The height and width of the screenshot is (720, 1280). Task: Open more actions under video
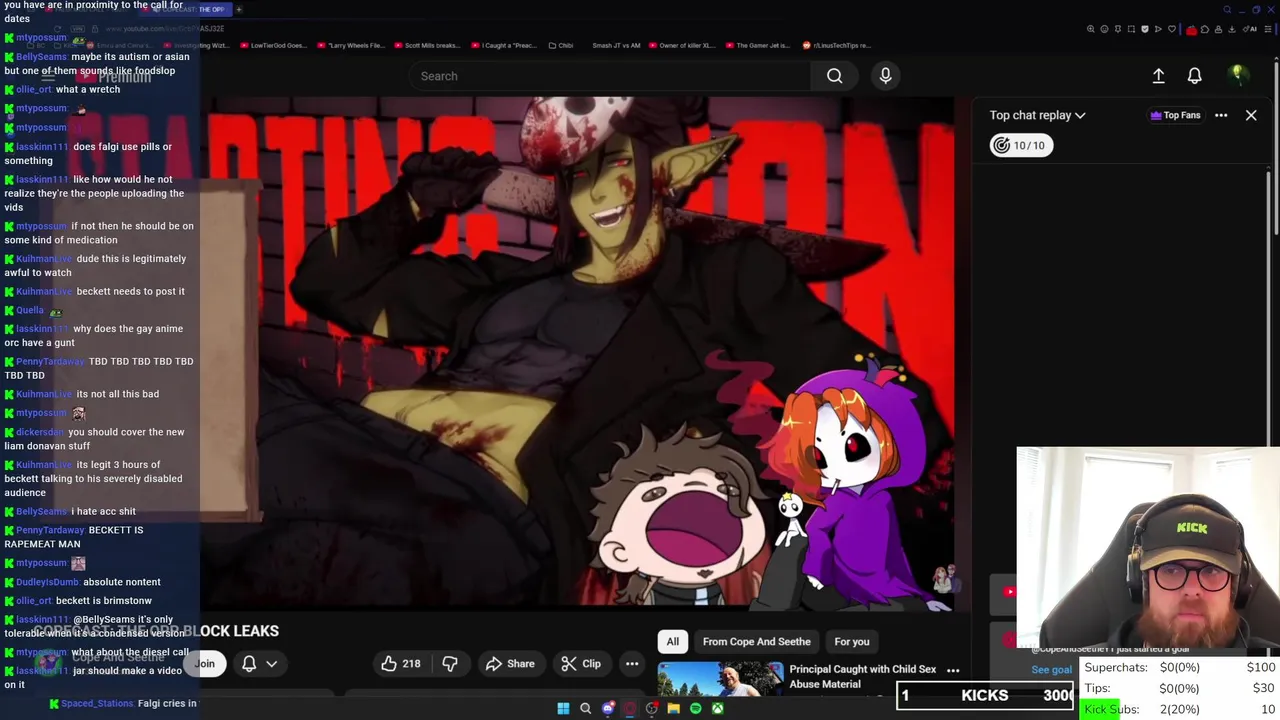point(632,663)
